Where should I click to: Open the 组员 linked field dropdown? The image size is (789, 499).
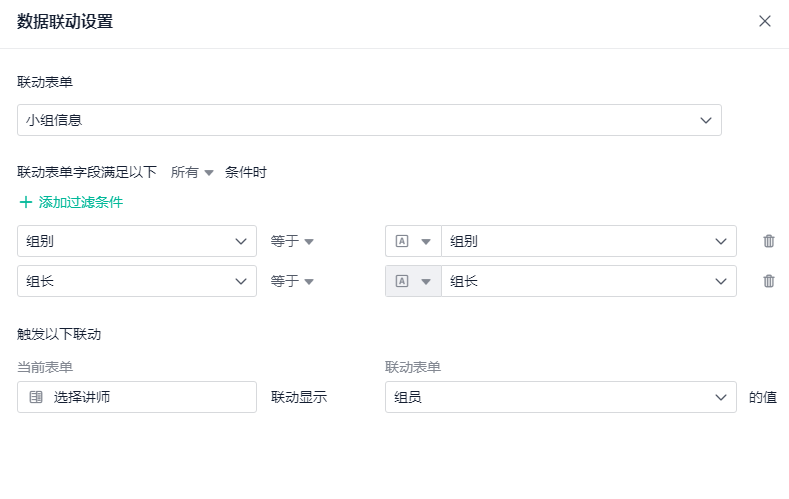click(560, 397)
